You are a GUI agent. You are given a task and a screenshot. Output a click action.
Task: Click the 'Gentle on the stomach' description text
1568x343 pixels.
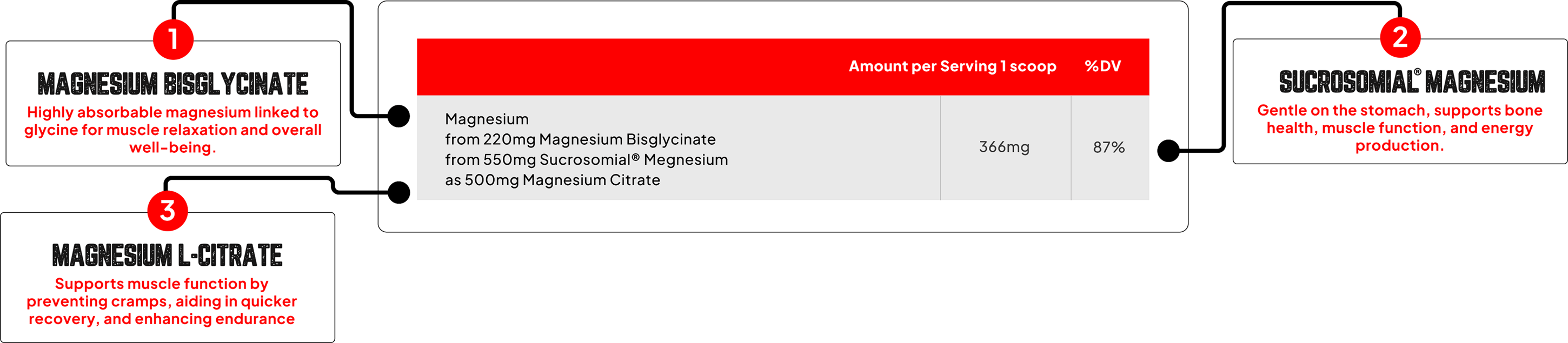(x=1399, y=127)
